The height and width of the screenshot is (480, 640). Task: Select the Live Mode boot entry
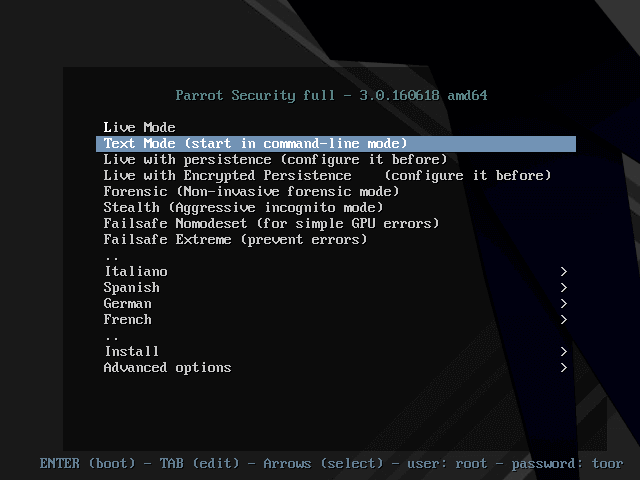(139, 127)
